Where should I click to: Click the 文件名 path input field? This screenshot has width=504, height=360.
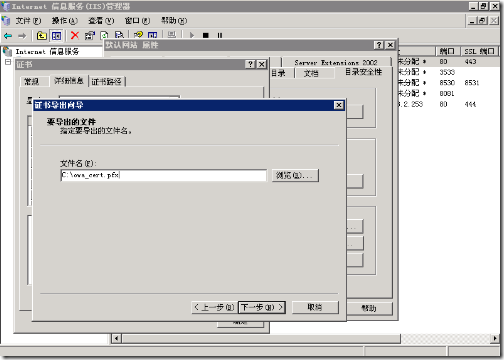click(164, 175)
